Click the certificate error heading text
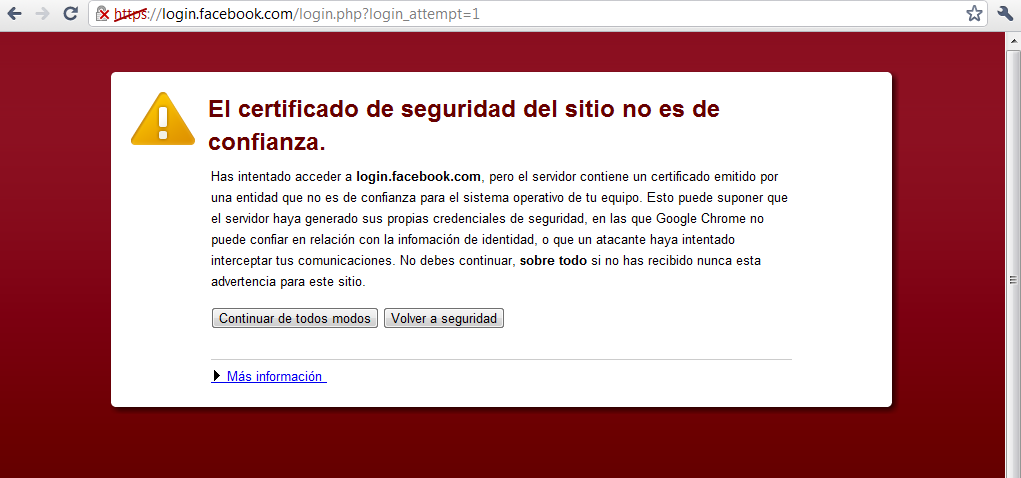1021x478 pixels. pyautogui.click(x=464, y=125)
